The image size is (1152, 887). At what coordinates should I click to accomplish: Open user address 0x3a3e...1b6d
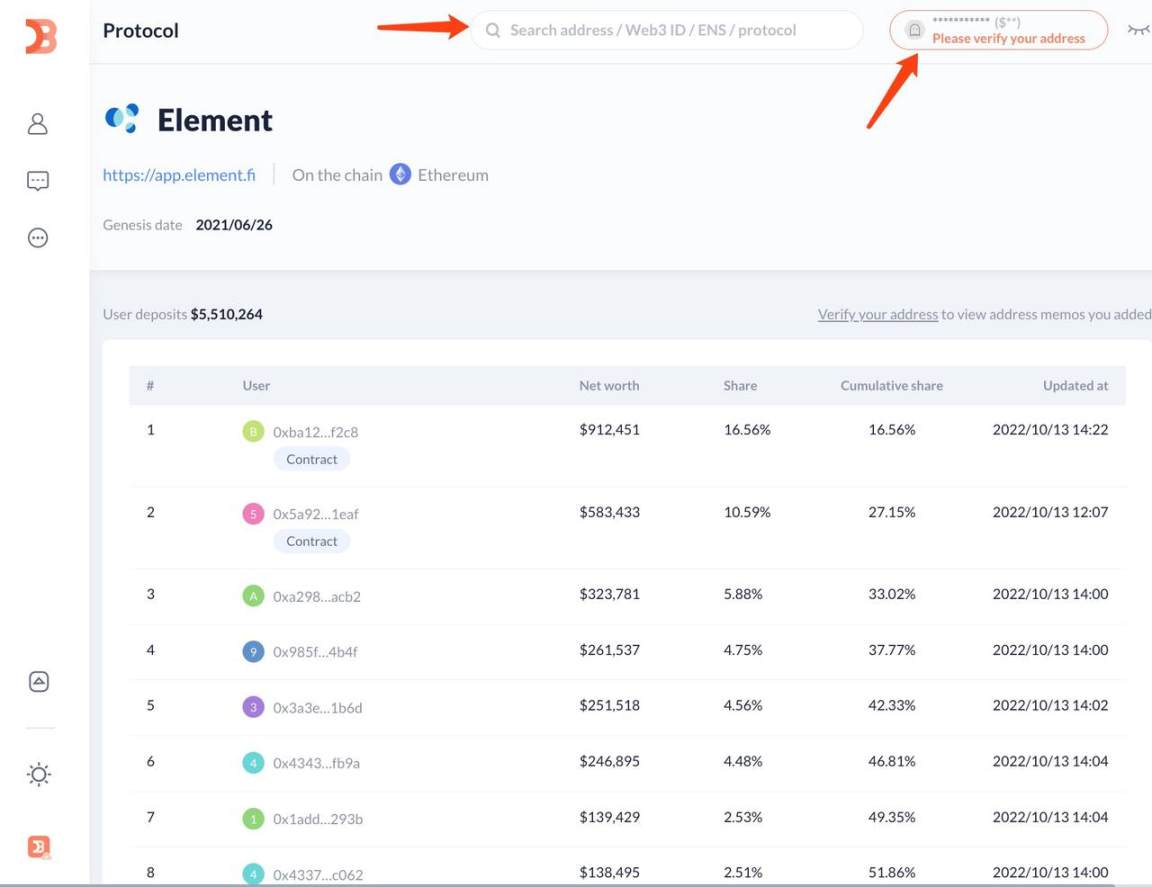tap(317, 708)
